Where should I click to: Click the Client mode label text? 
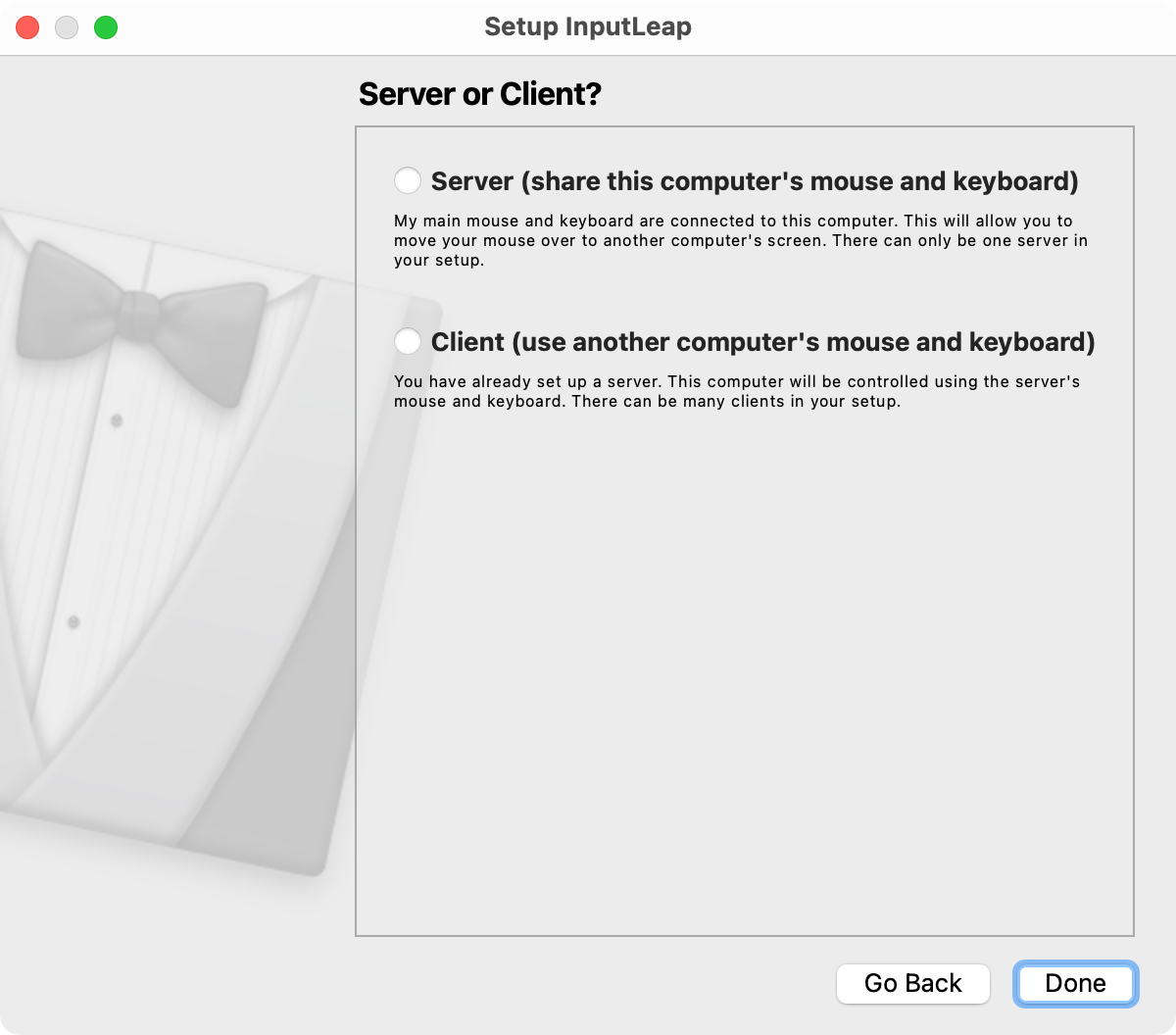762,341
